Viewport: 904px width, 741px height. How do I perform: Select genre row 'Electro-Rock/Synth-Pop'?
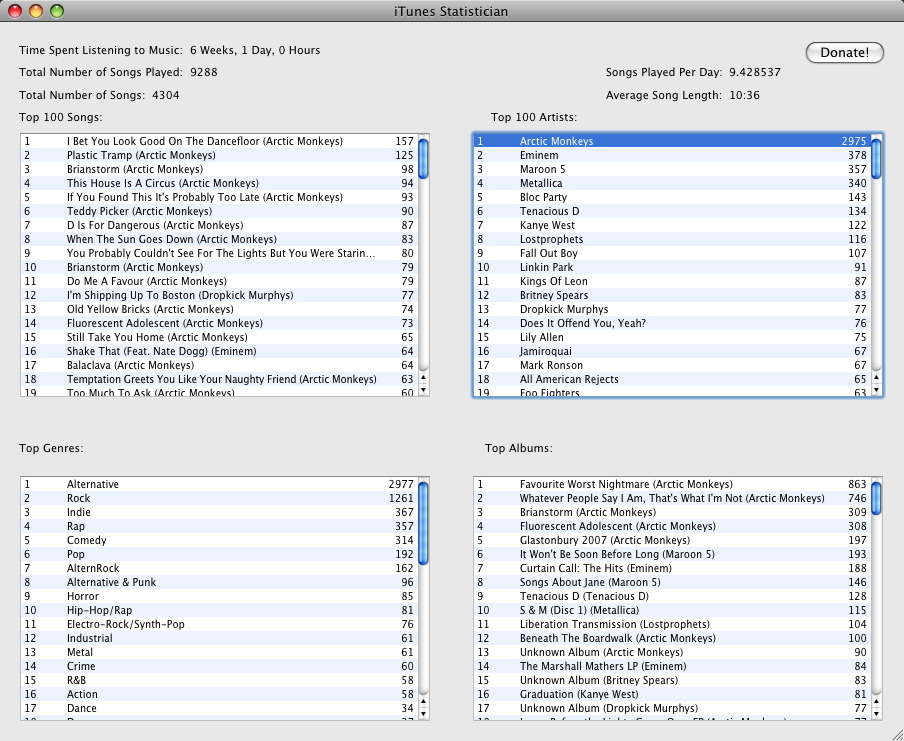(219, 625)
